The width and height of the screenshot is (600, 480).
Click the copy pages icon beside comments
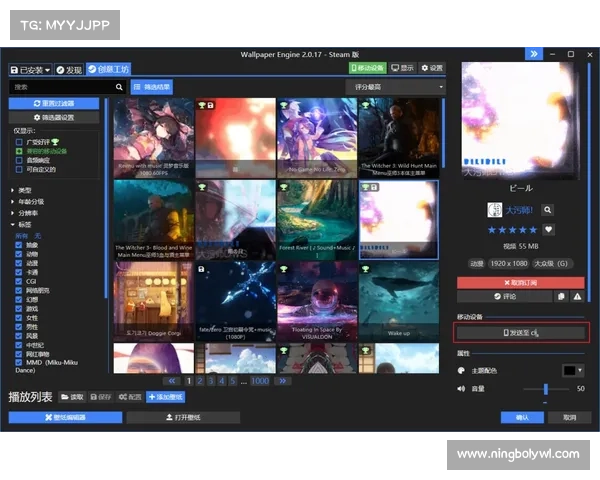click(x=561, y=296)
